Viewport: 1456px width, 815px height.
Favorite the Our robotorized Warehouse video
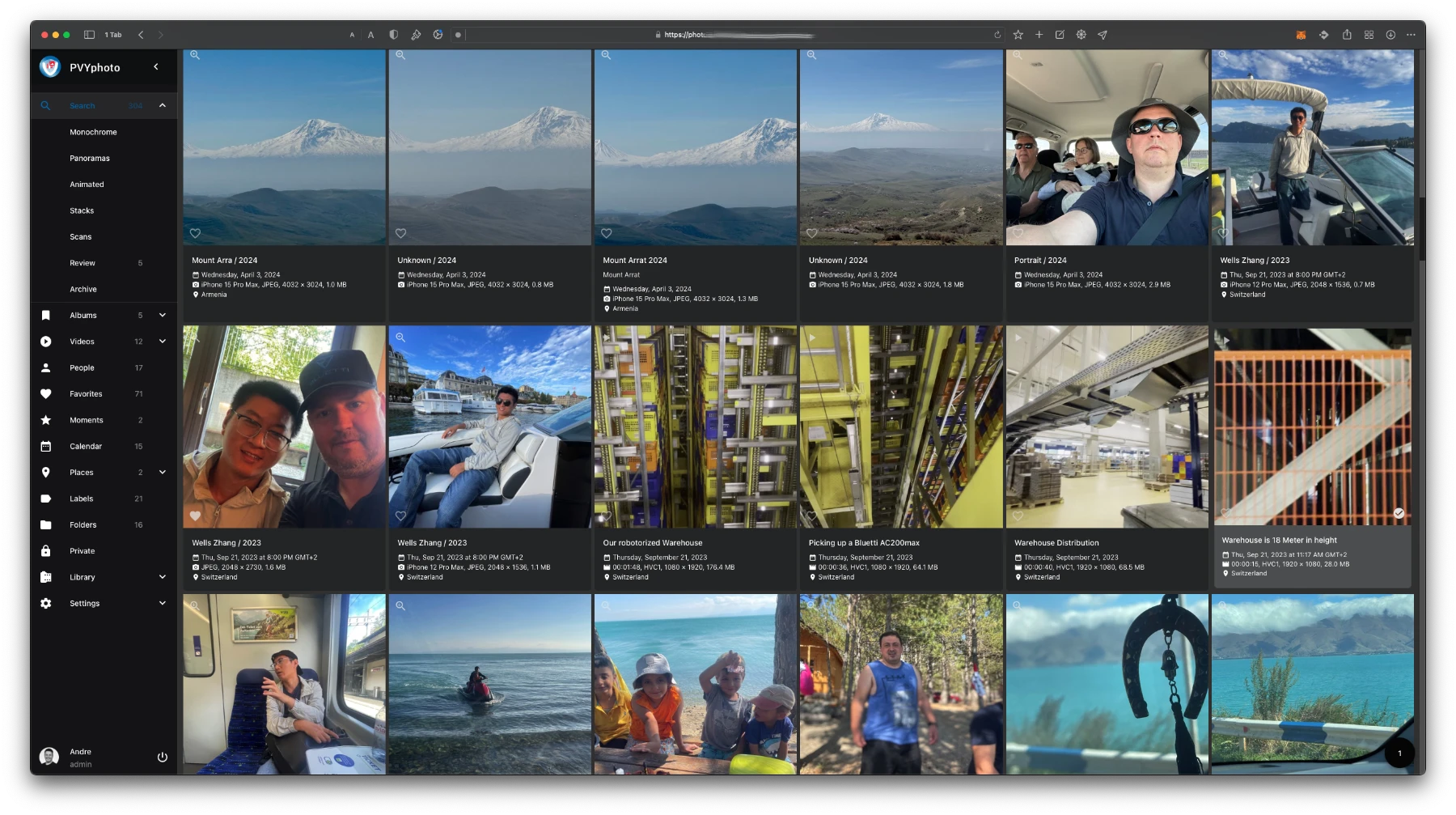pos(606,516)
